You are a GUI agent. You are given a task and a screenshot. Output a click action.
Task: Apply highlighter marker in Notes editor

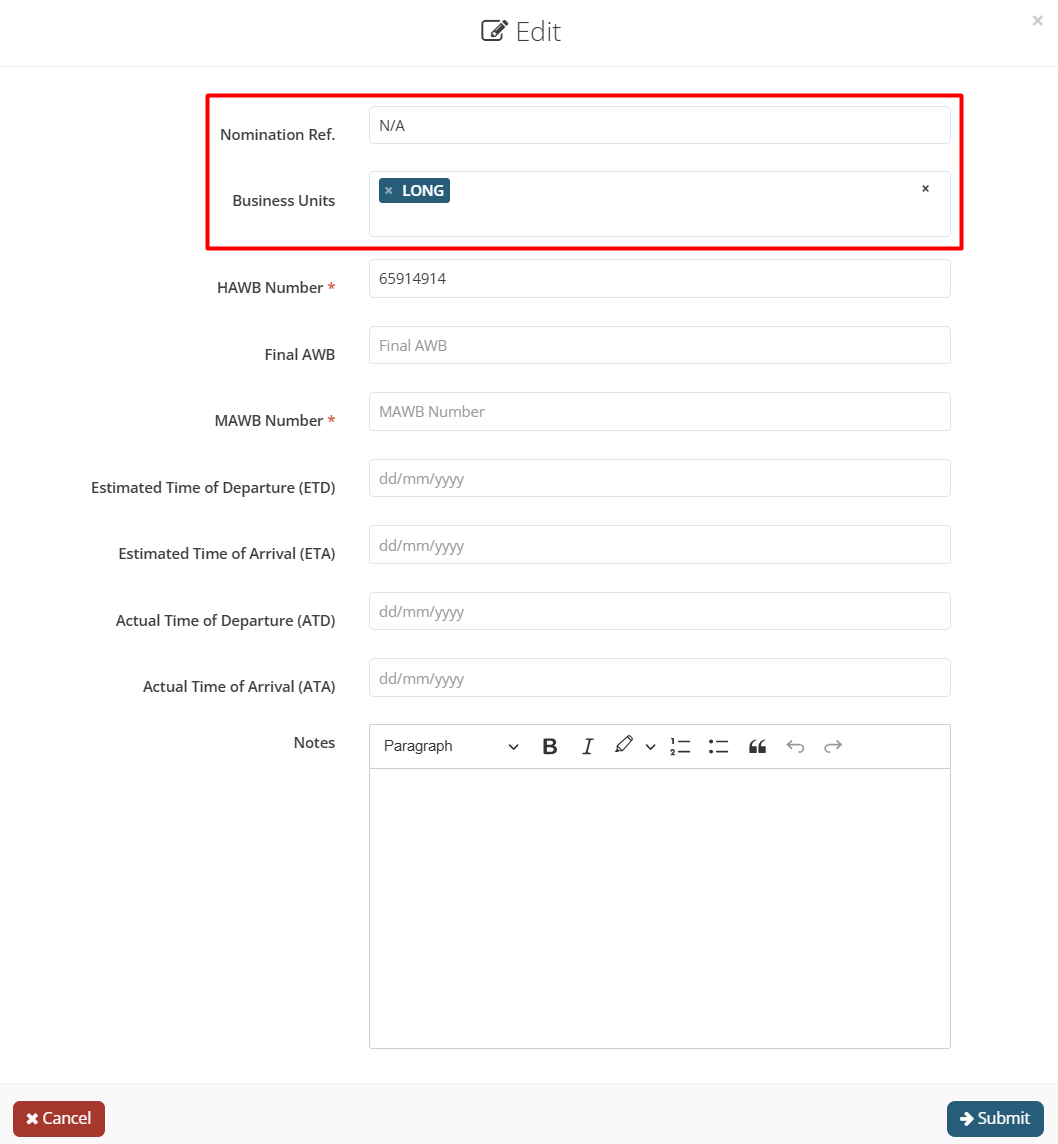click(624, 745)
